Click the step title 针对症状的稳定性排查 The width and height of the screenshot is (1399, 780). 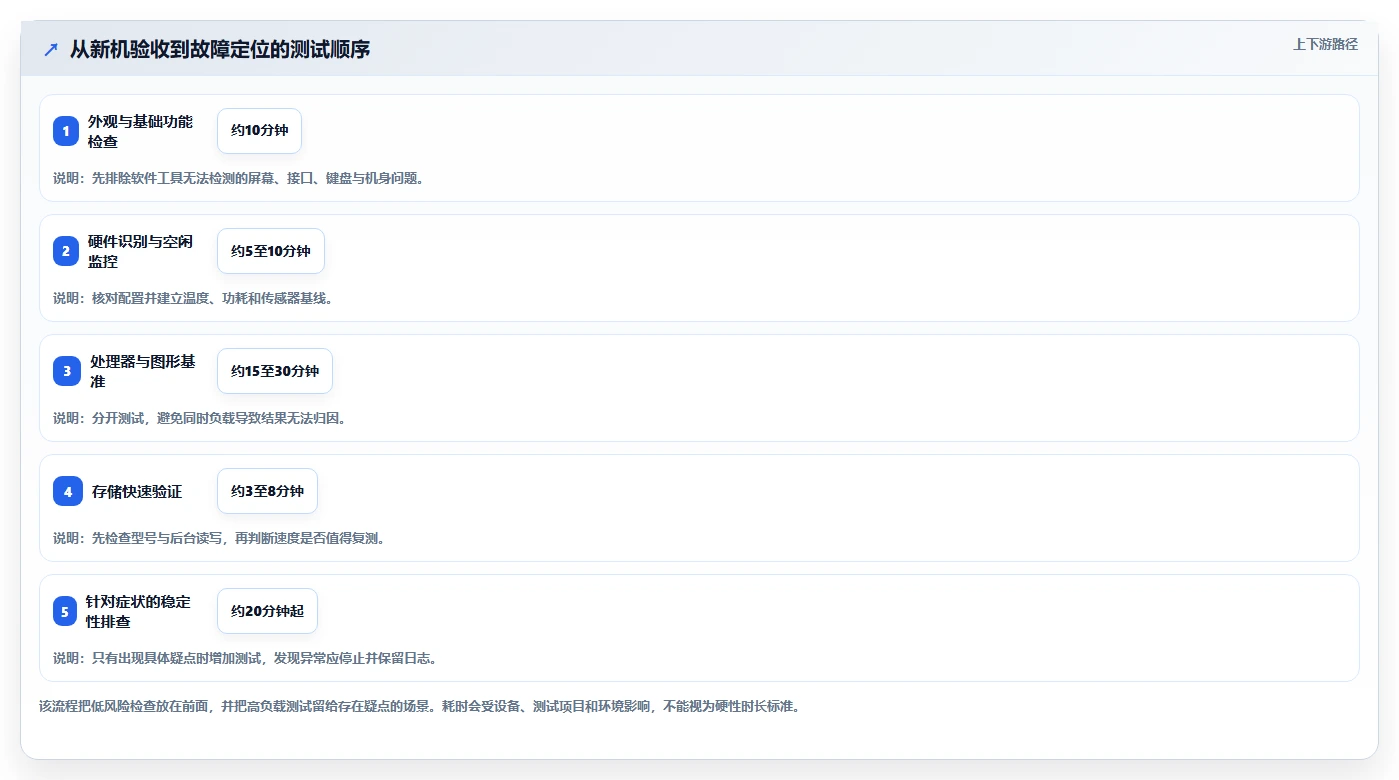click(138, 611)
